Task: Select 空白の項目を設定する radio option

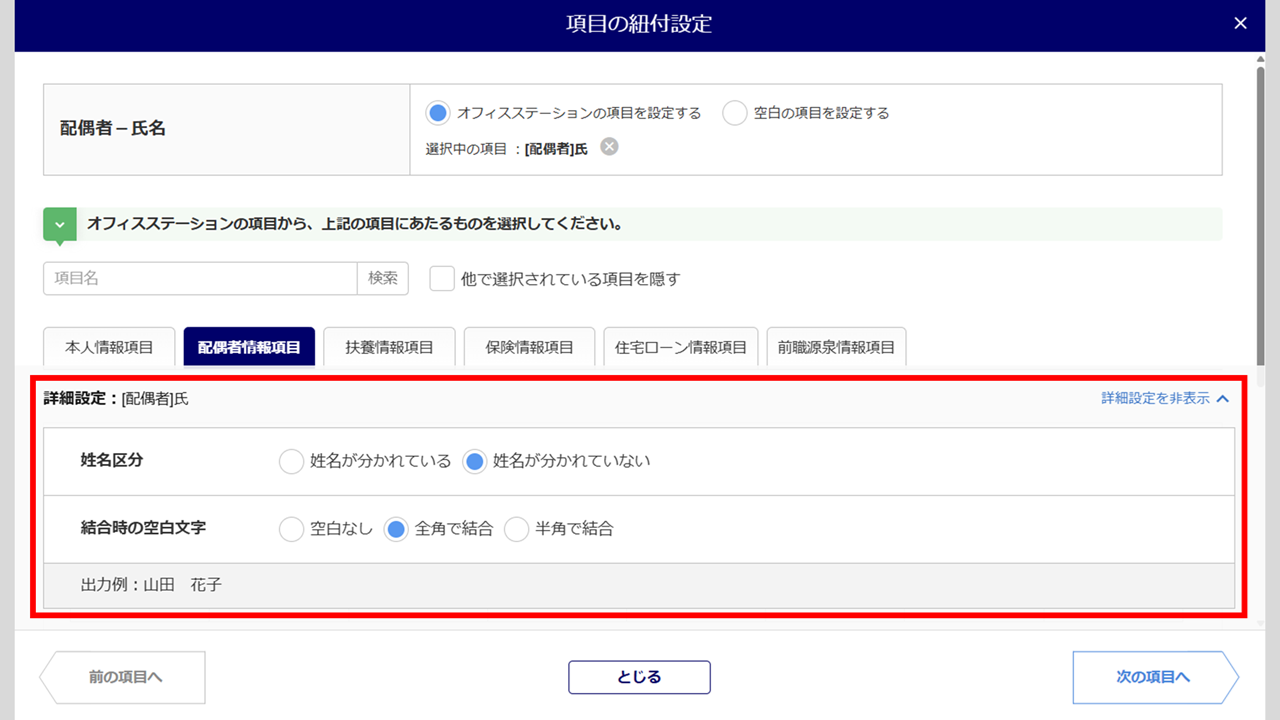Action: click(735, 113)
